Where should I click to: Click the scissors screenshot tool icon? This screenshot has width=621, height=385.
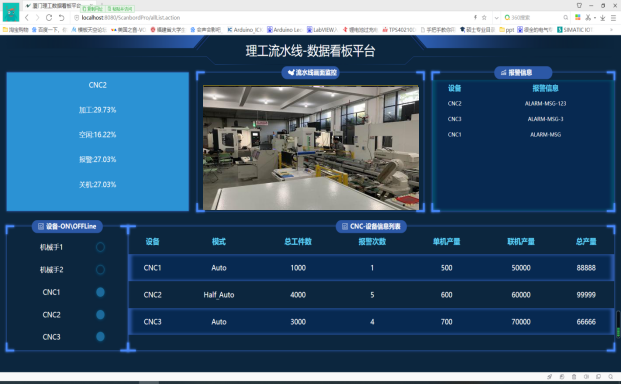pos(588,17)
